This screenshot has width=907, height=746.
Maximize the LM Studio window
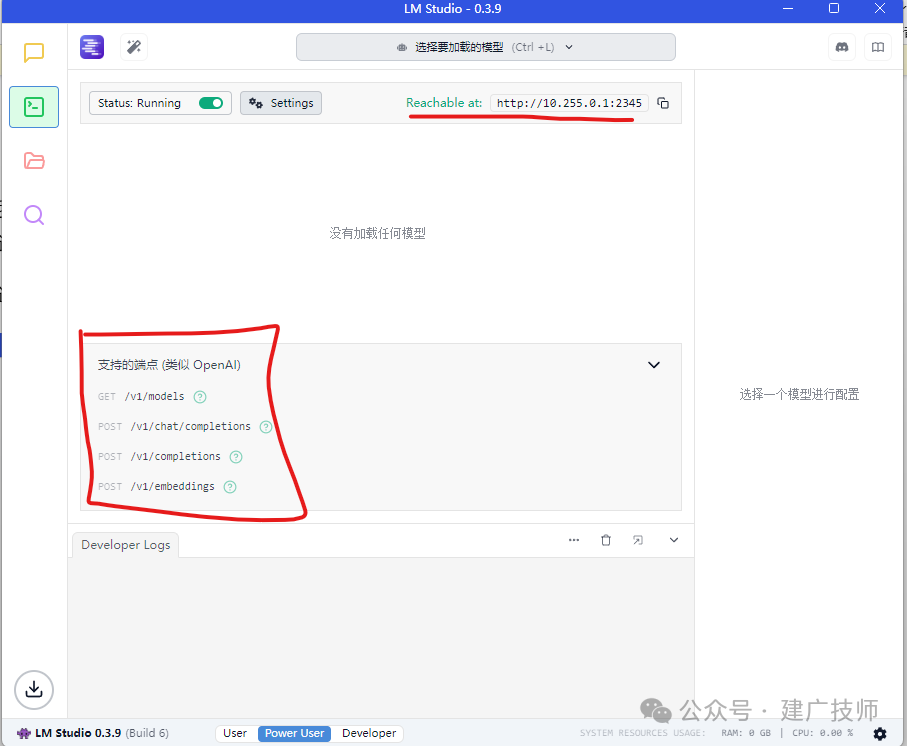click(834, 8)
